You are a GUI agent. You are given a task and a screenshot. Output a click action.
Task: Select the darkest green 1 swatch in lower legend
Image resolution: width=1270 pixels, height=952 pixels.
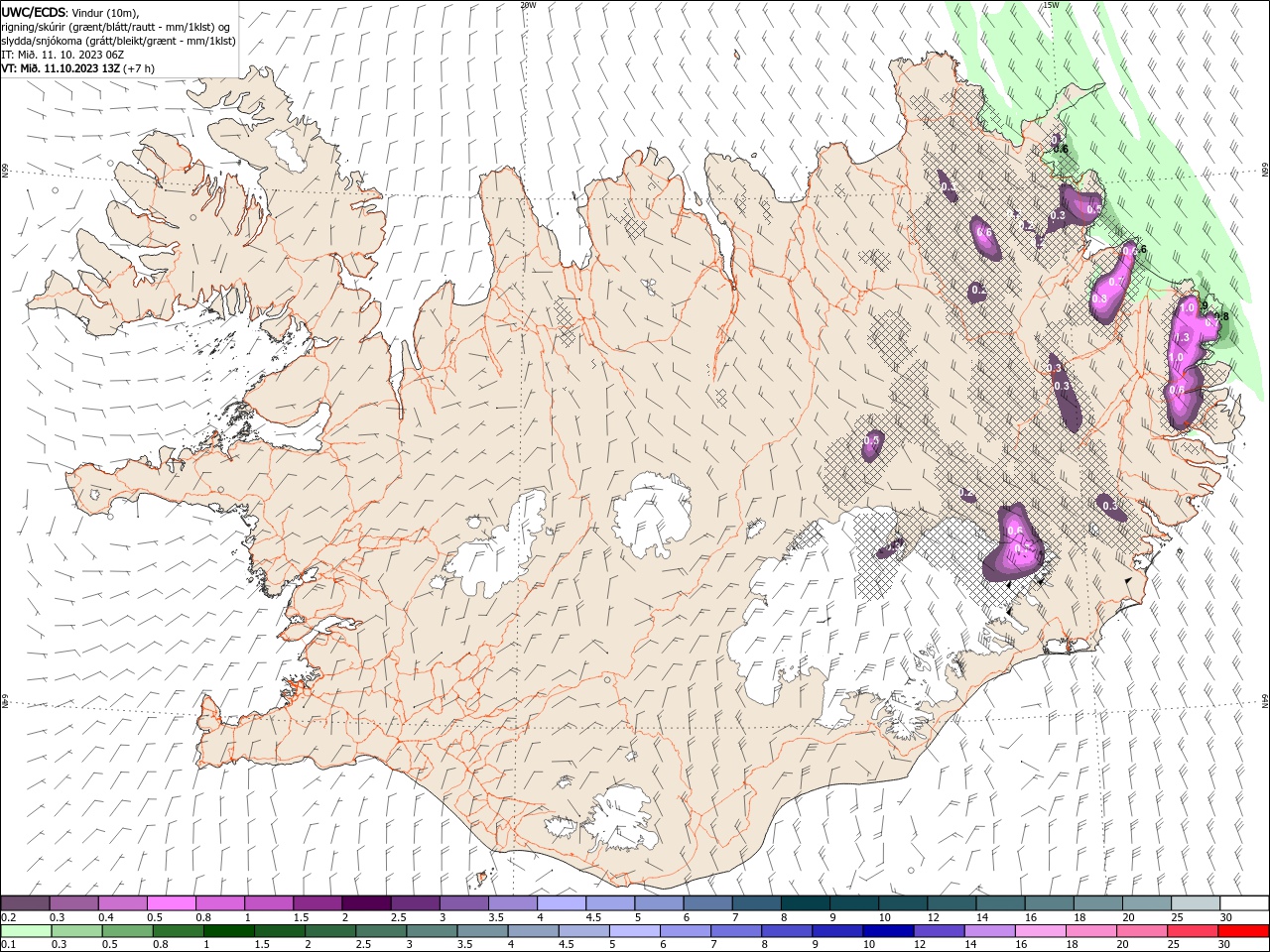tap(228, 931)
